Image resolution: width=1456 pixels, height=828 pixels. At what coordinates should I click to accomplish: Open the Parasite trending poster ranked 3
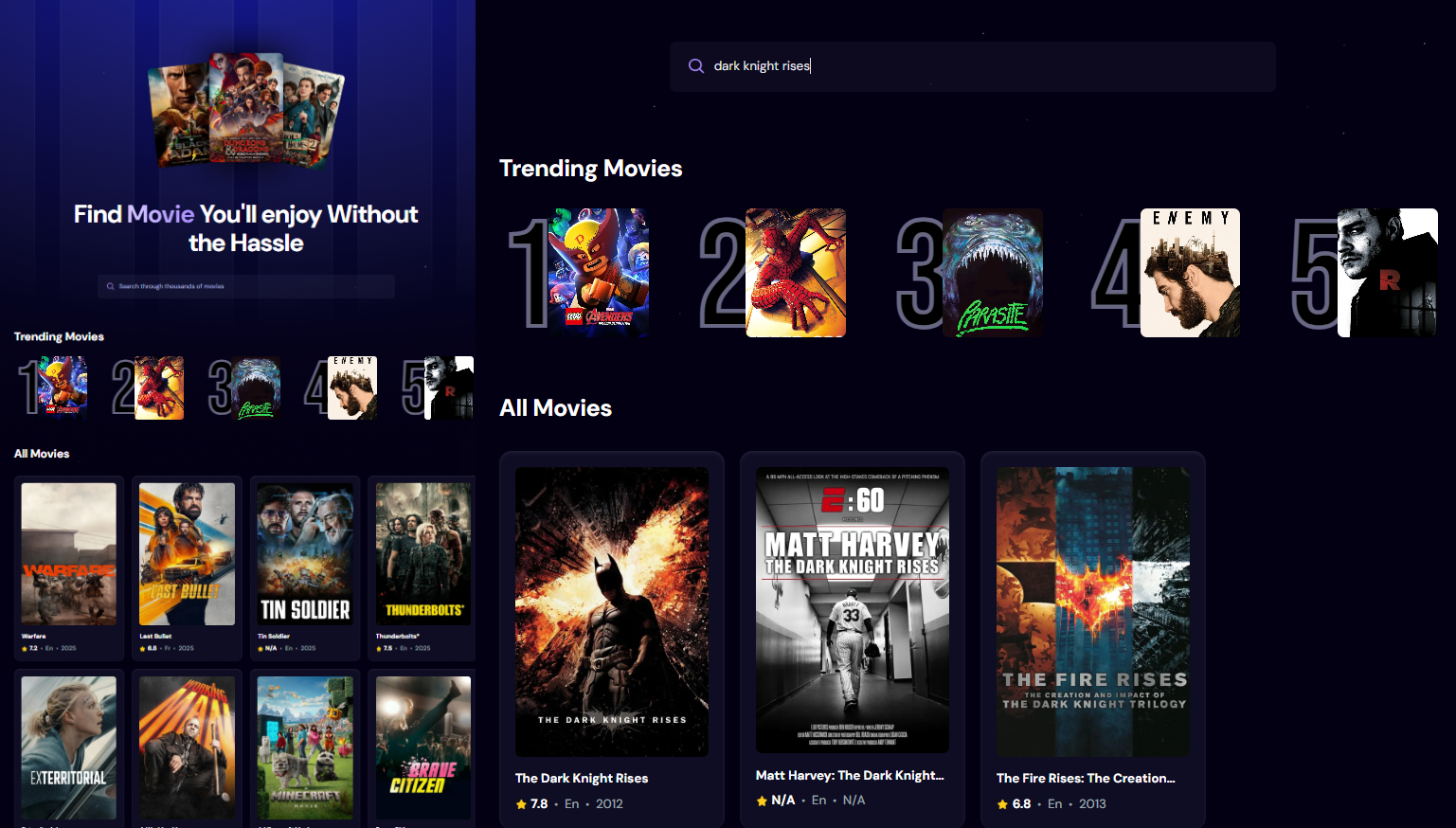[x=993, y=273]
